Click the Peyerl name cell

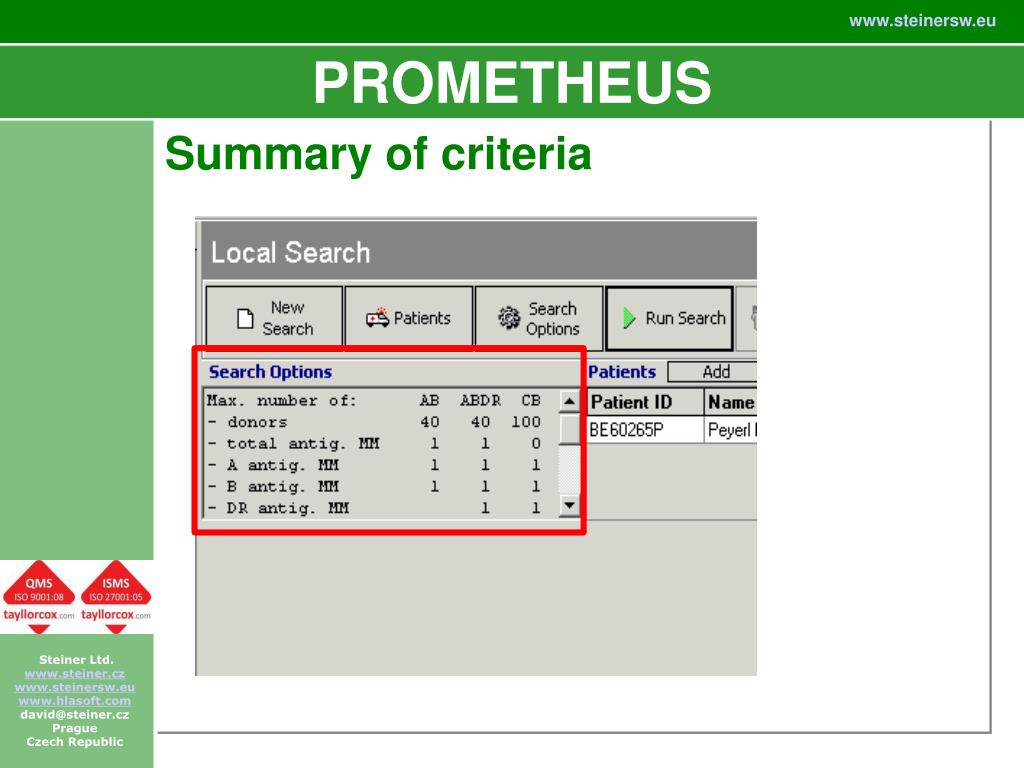(x=731, y=430)
